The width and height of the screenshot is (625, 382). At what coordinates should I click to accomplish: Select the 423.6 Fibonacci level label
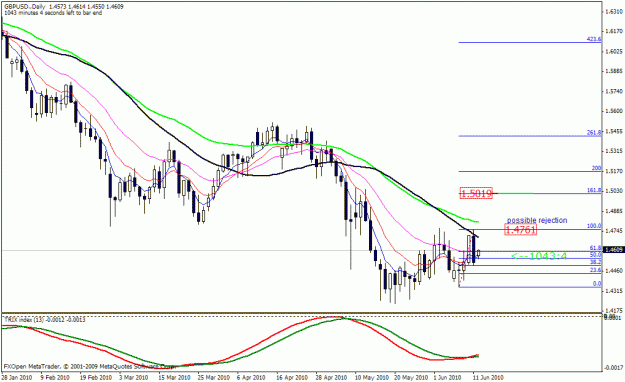[594, 39]
